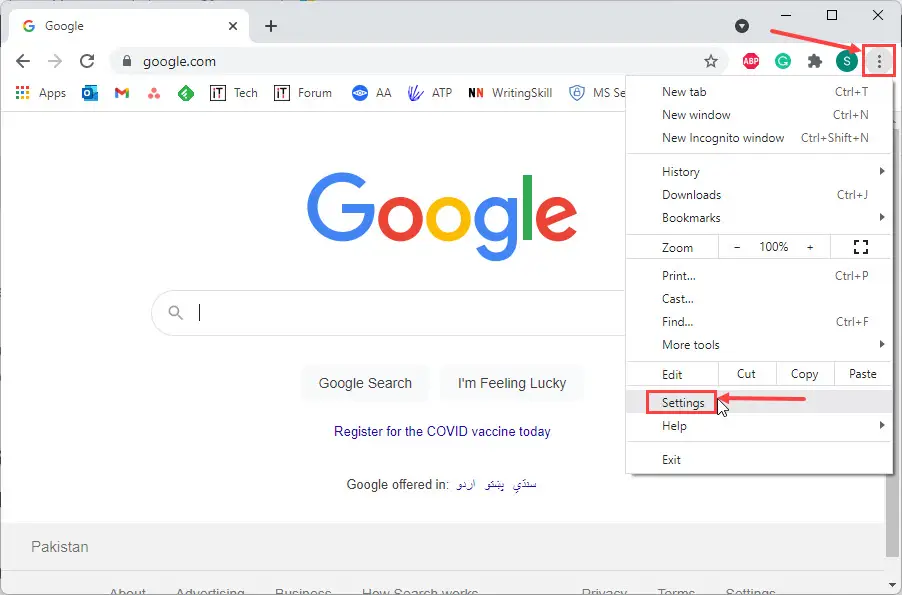Open the Outlook bookmark icon
The image size is (902, 595).
pos(90,93)
